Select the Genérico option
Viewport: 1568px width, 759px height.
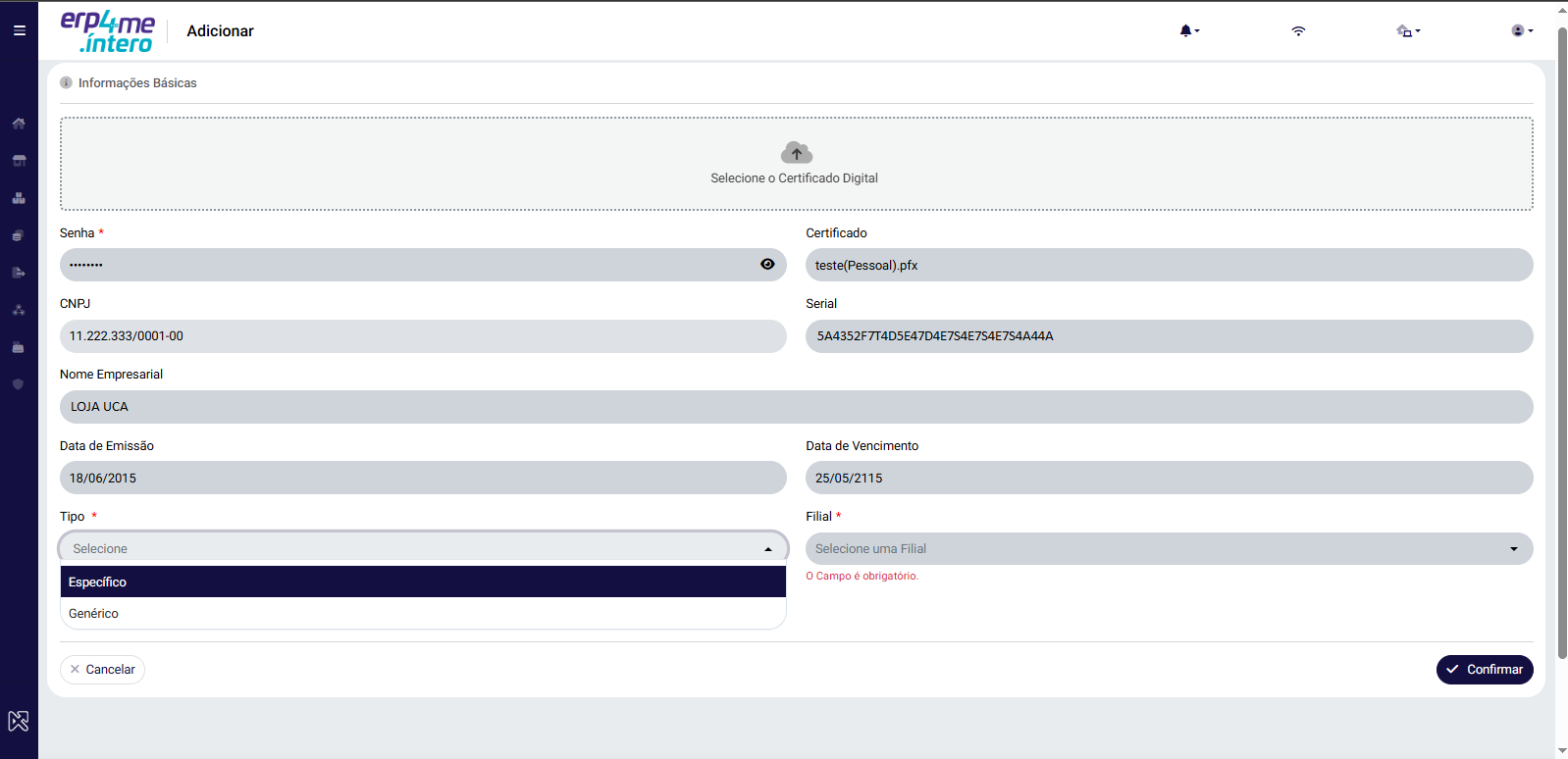(x=423, y=613)
